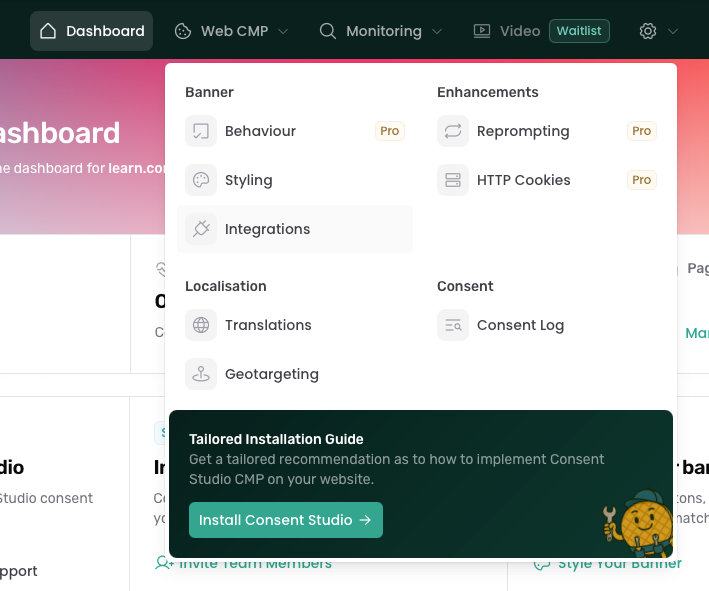The image size is (709, 591).
Task: Click the Localisation section heading
Action: (226, 286)
